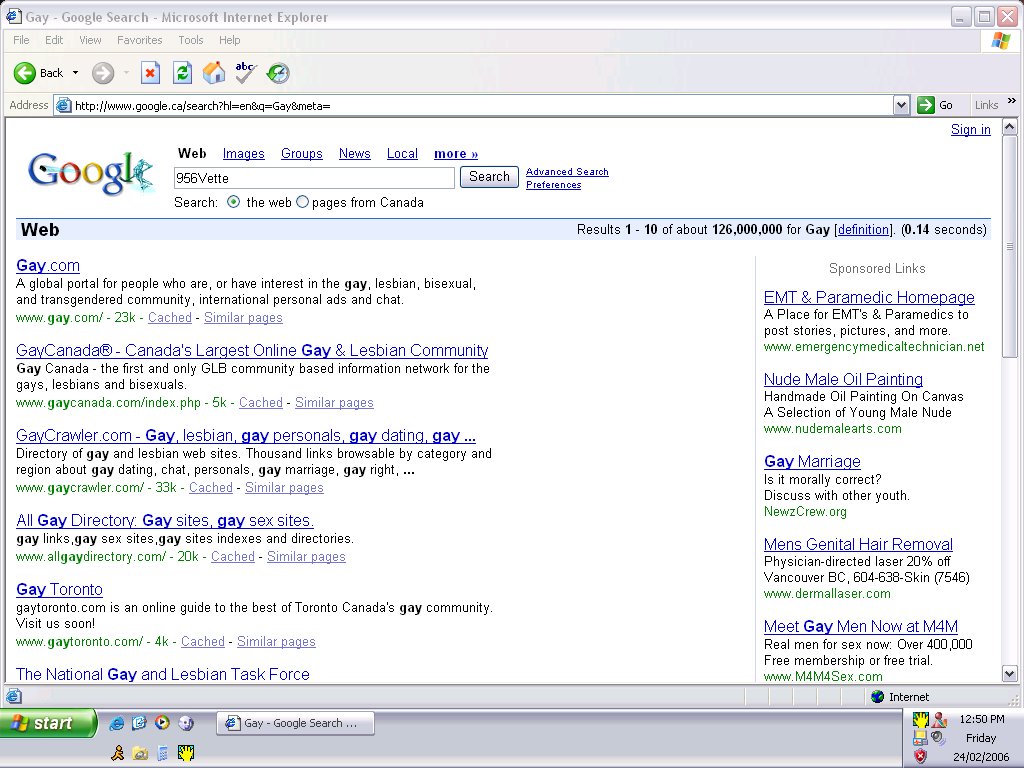Screen dimensions: 1024x768
Task: Click the network connection tray icon
Action: [920, 738]
